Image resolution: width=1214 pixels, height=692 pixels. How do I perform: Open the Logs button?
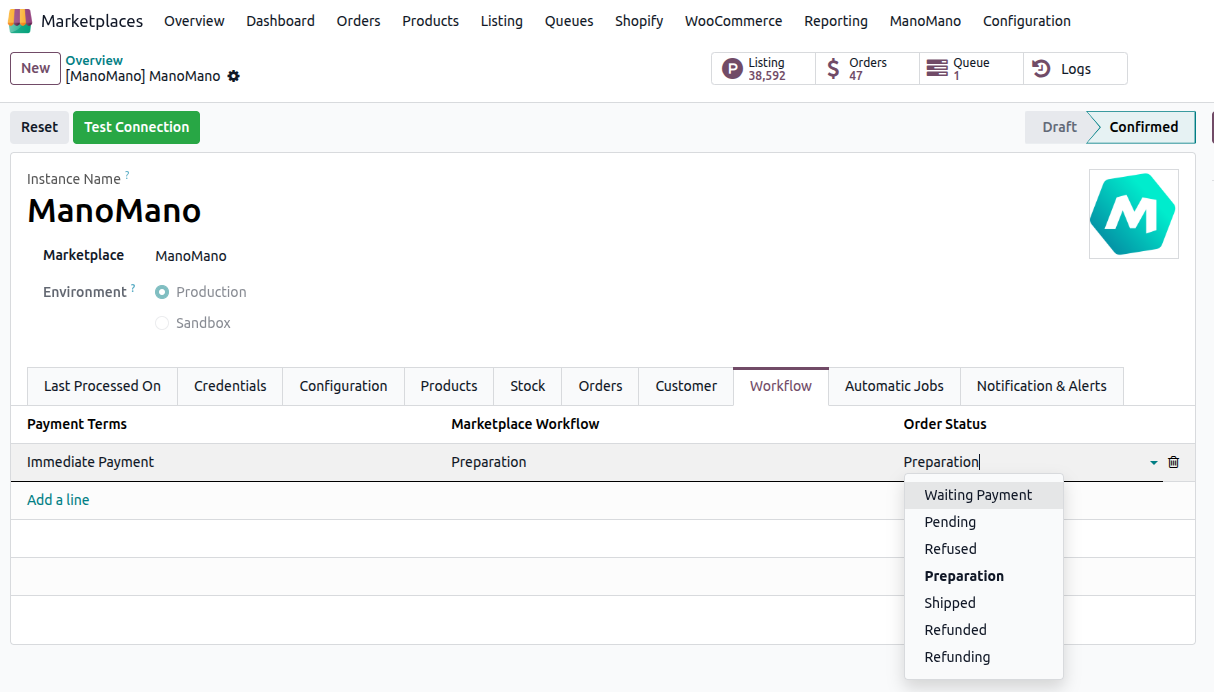coord(1075,69)
